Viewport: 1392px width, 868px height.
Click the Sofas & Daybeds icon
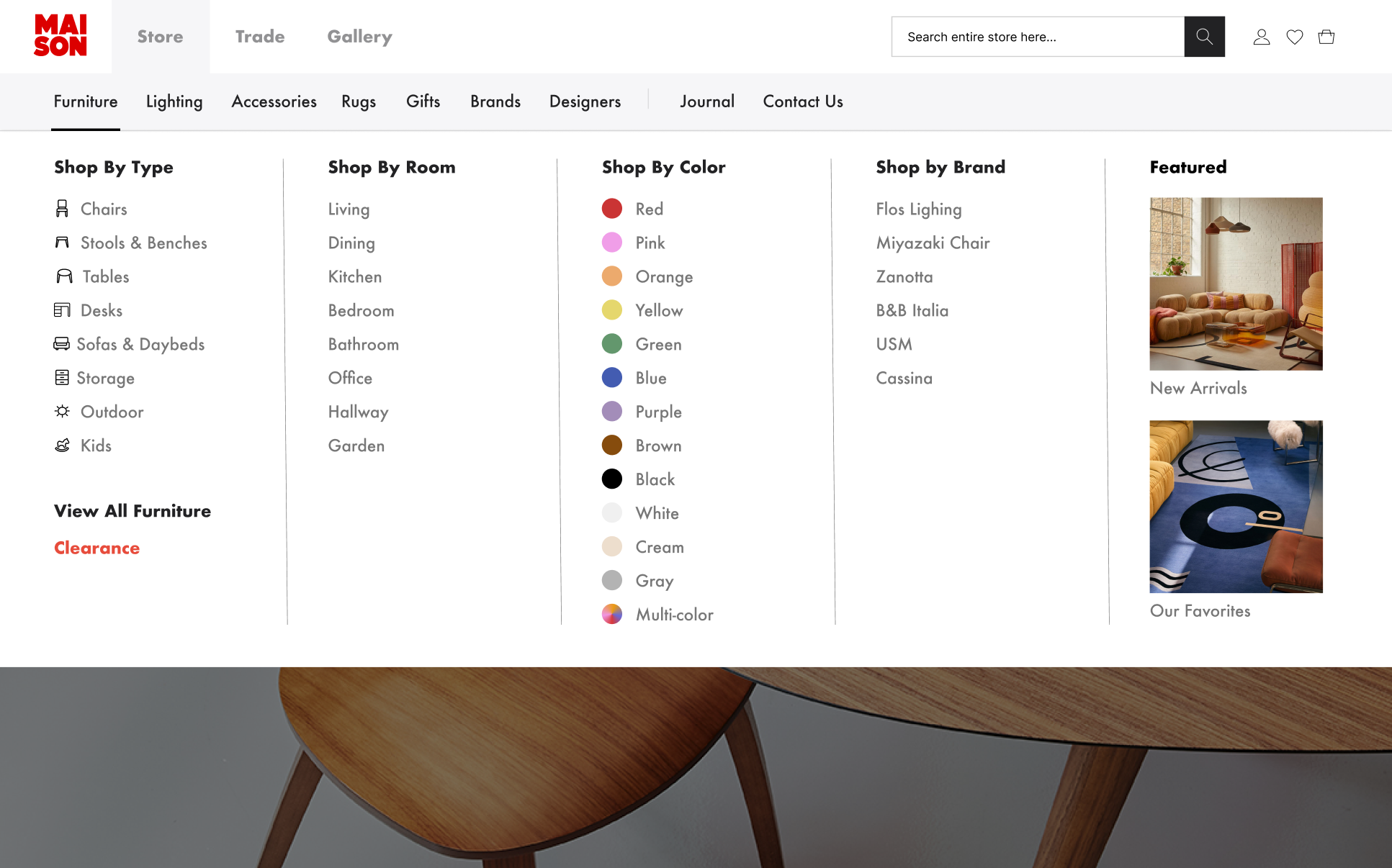click(62, 344)
